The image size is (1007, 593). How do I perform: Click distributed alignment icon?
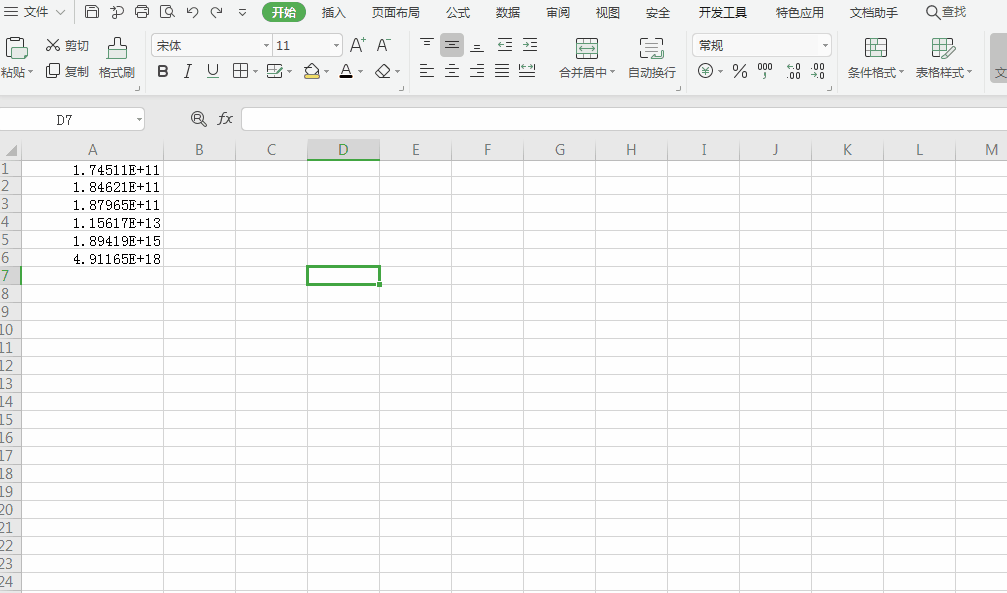527,71
